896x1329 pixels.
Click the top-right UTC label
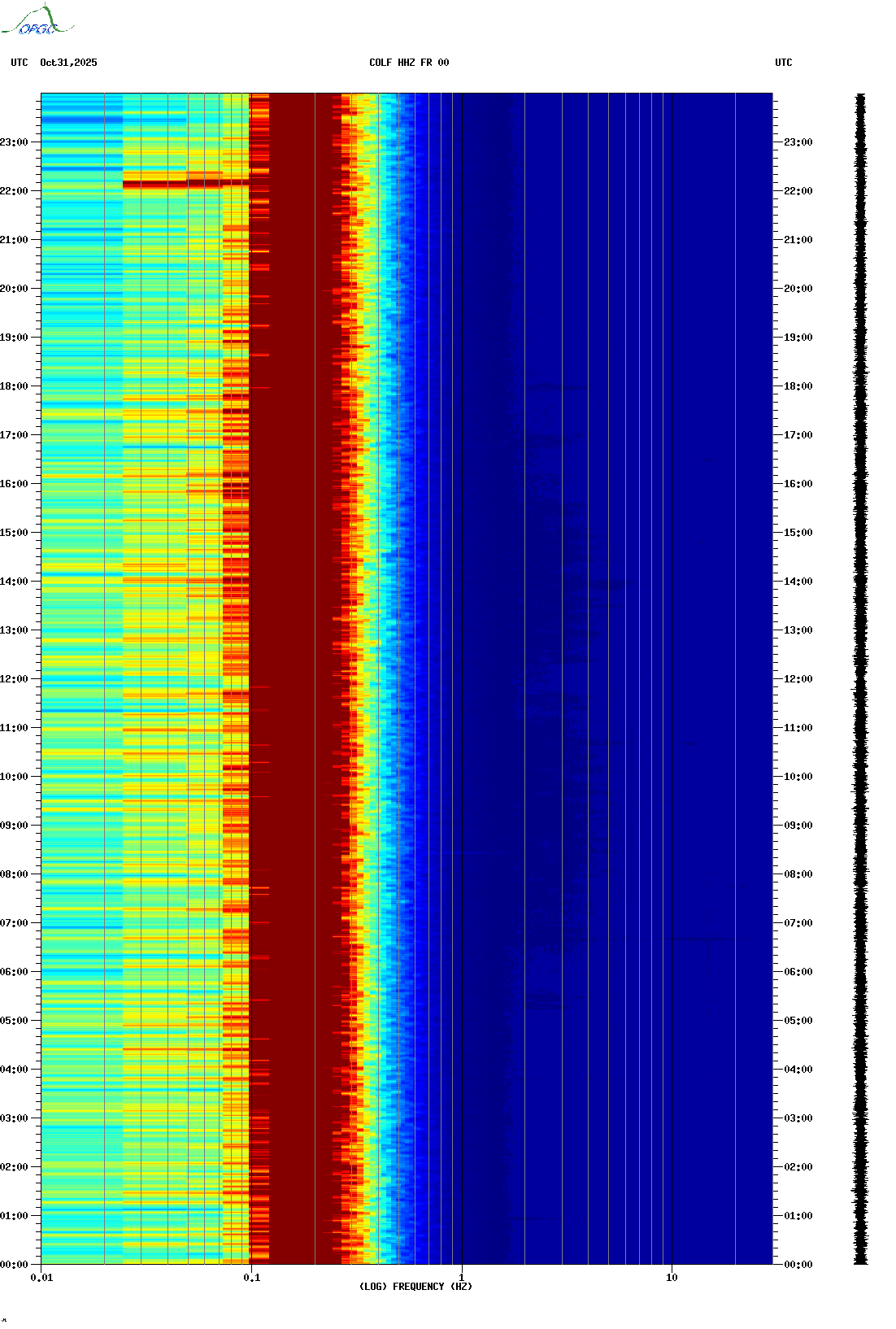click(784, 63)
